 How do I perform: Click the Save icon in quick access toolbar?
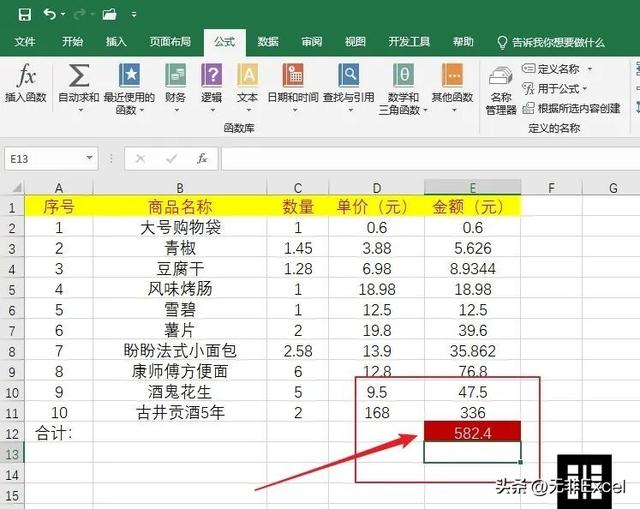[x=24, y=15]
